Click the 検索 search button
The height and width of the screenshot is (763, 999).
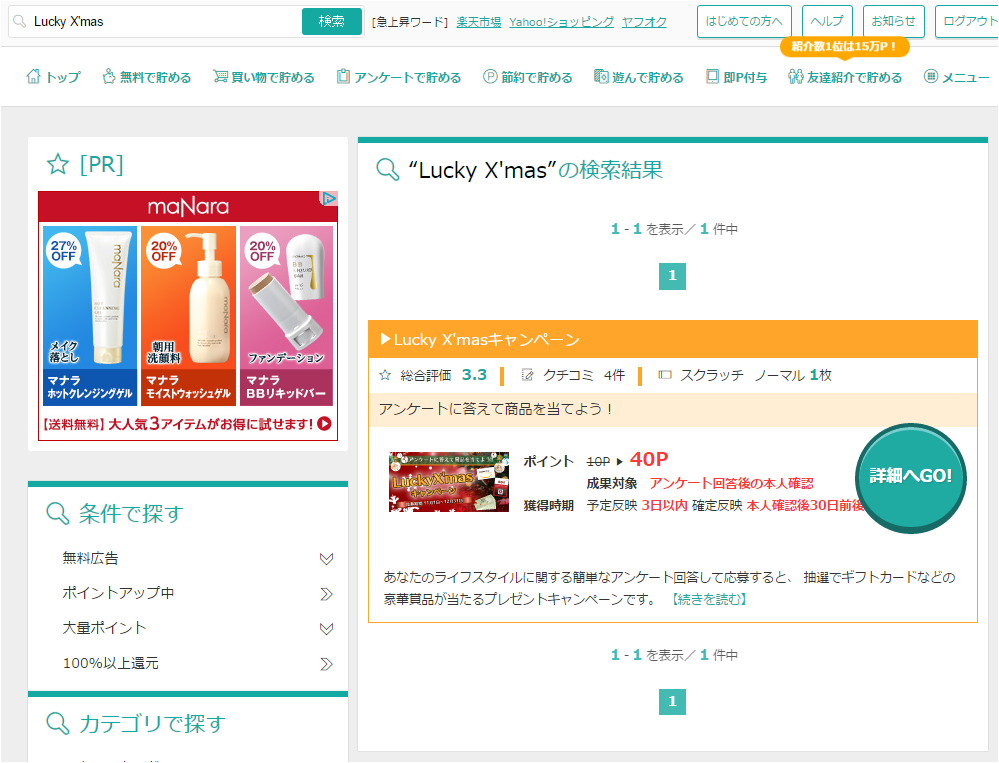point(331,21)
